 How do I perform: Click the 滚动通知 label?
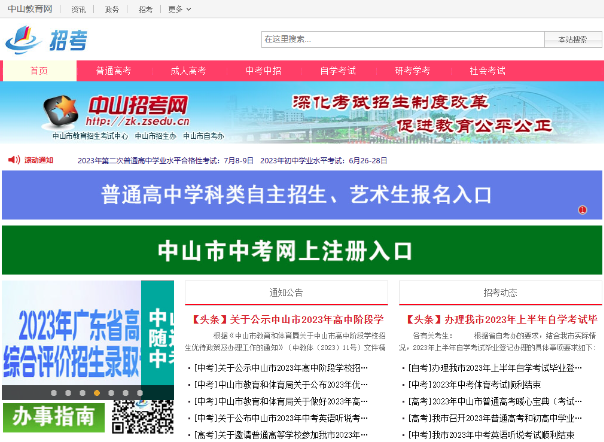(x=39, y=160)
